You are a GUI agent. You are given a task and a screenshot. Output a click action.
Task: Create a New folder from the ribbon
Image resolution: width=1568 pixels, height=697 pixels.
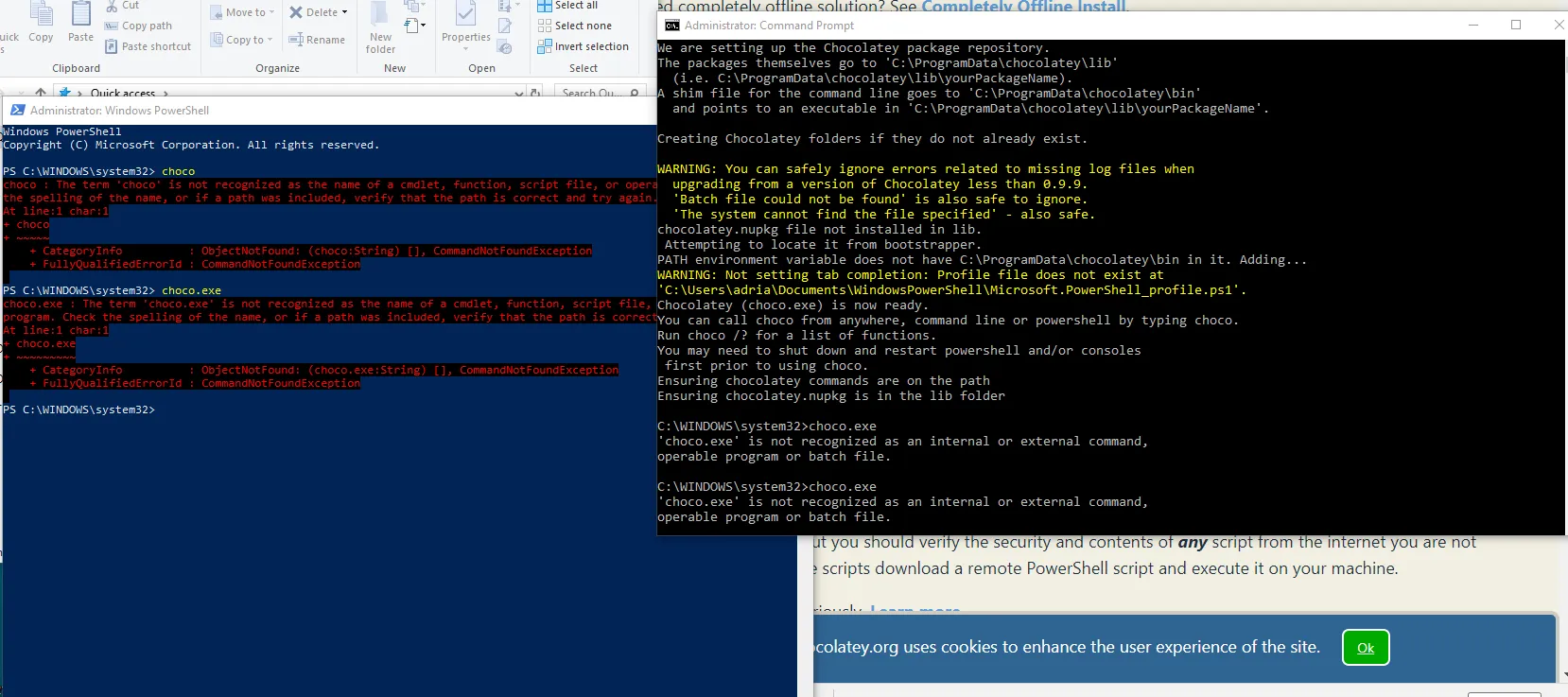380,26
